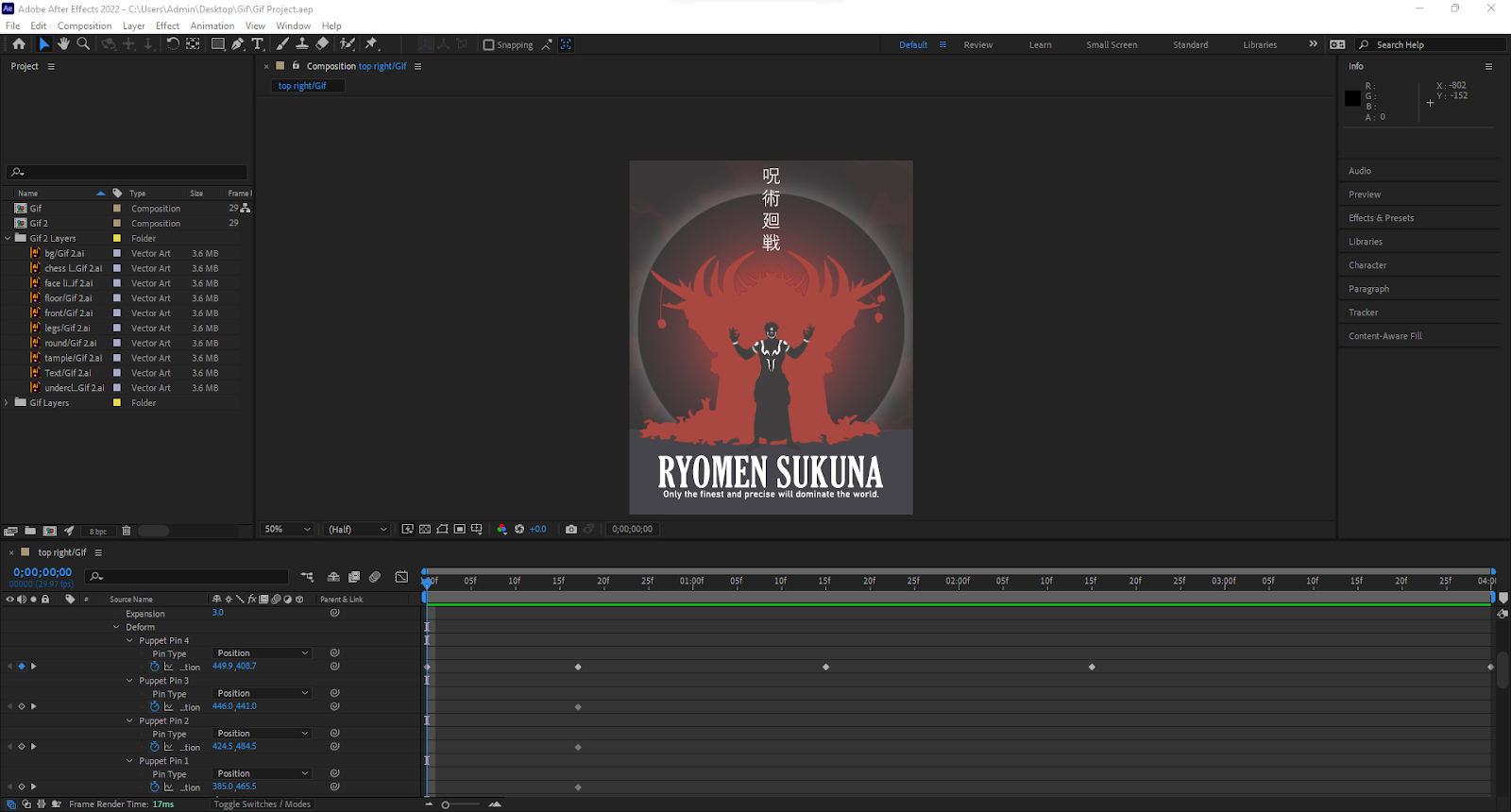The image size is (1511, 812).
Task: Open the 50% magnification dropdown
Action: point(286,529)
